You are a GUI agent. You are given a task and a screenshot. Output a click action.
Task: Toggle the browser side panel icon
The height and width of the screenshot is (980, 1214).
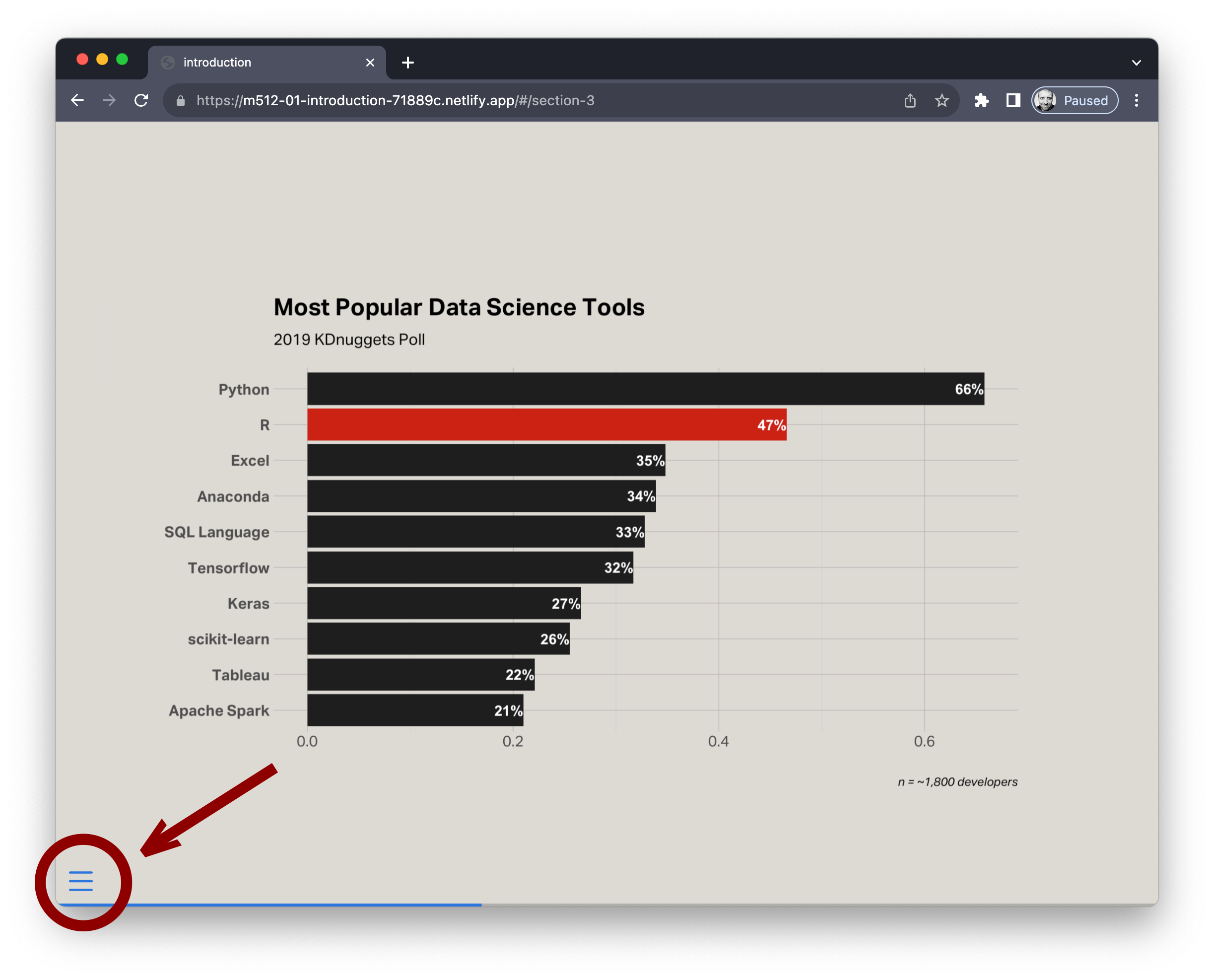pos(1012,100)
